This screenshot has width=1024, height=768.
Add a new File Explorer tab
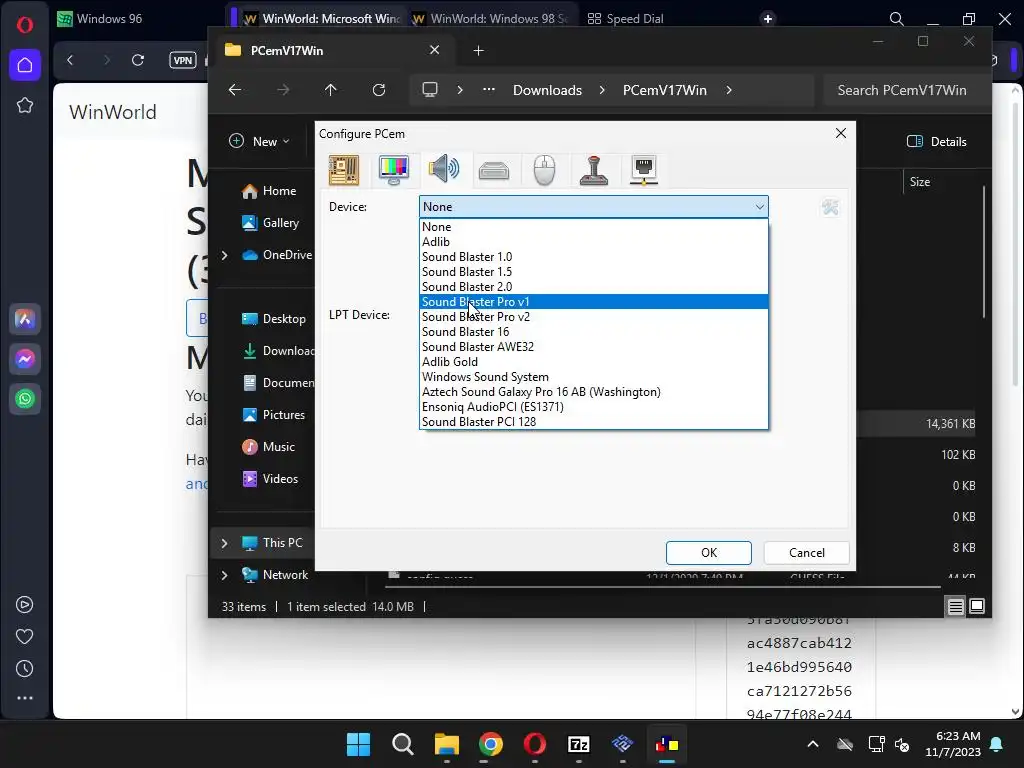click(x=478, y=50)
